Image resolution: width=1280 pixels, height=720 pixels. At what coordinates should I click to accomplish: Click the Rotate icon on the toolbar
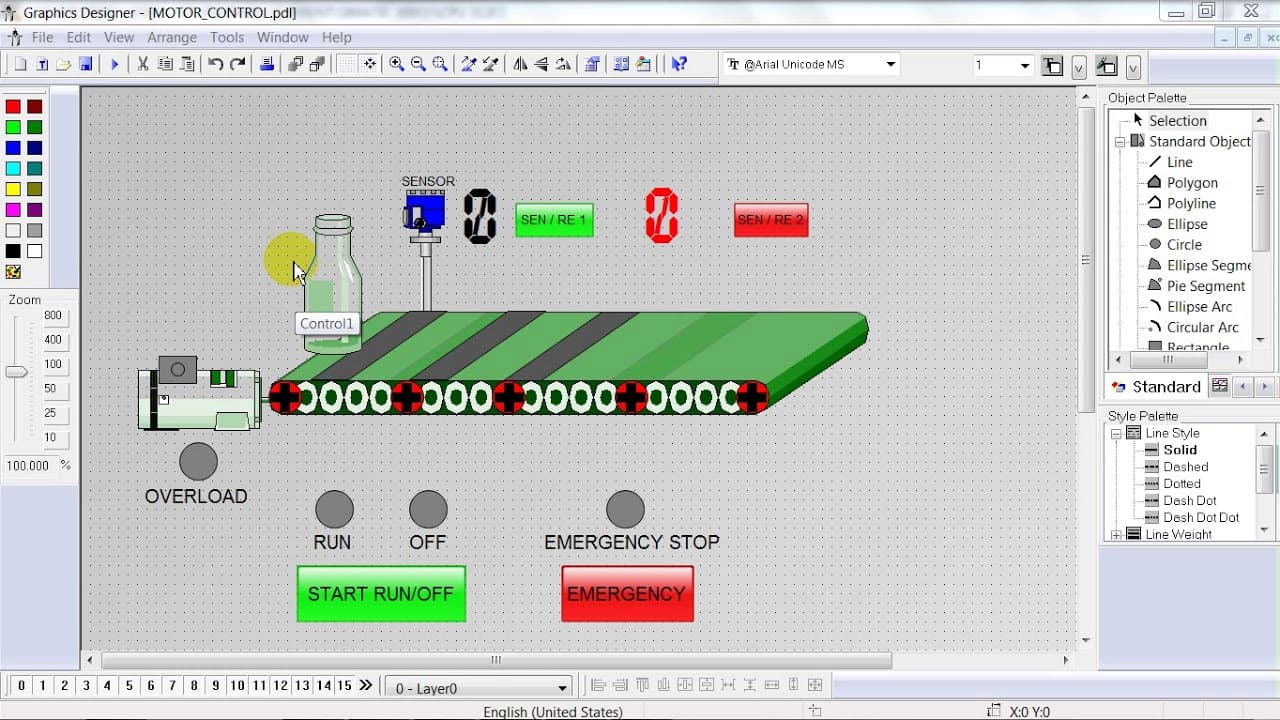[x=563, y=63]
